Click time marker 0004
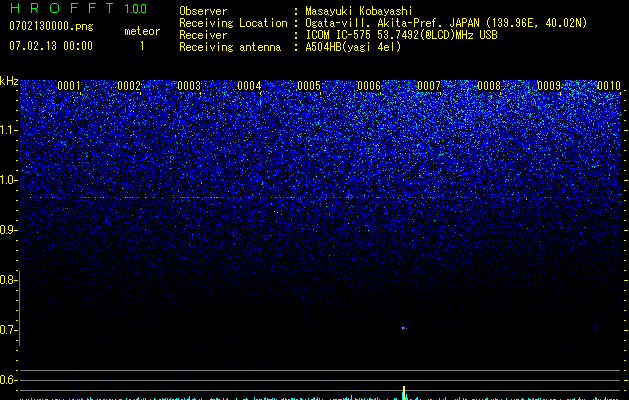Image resolution: width=629 pixels, height=400 pixels. [249, 86]
